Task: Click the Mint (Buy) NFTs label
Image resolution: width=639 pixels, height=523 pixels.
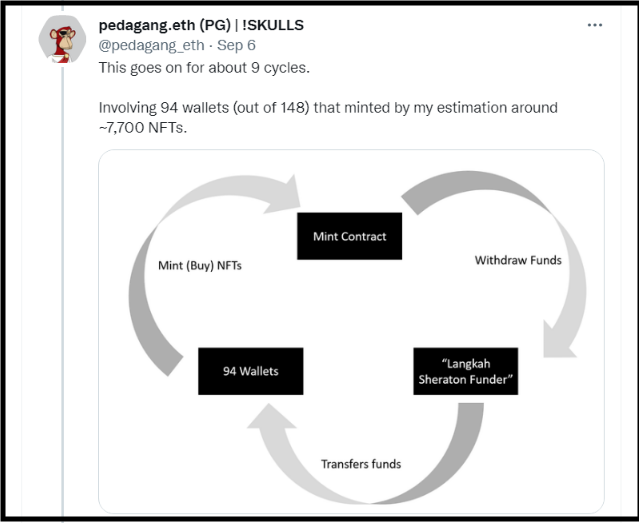Action: coord(200,266)
